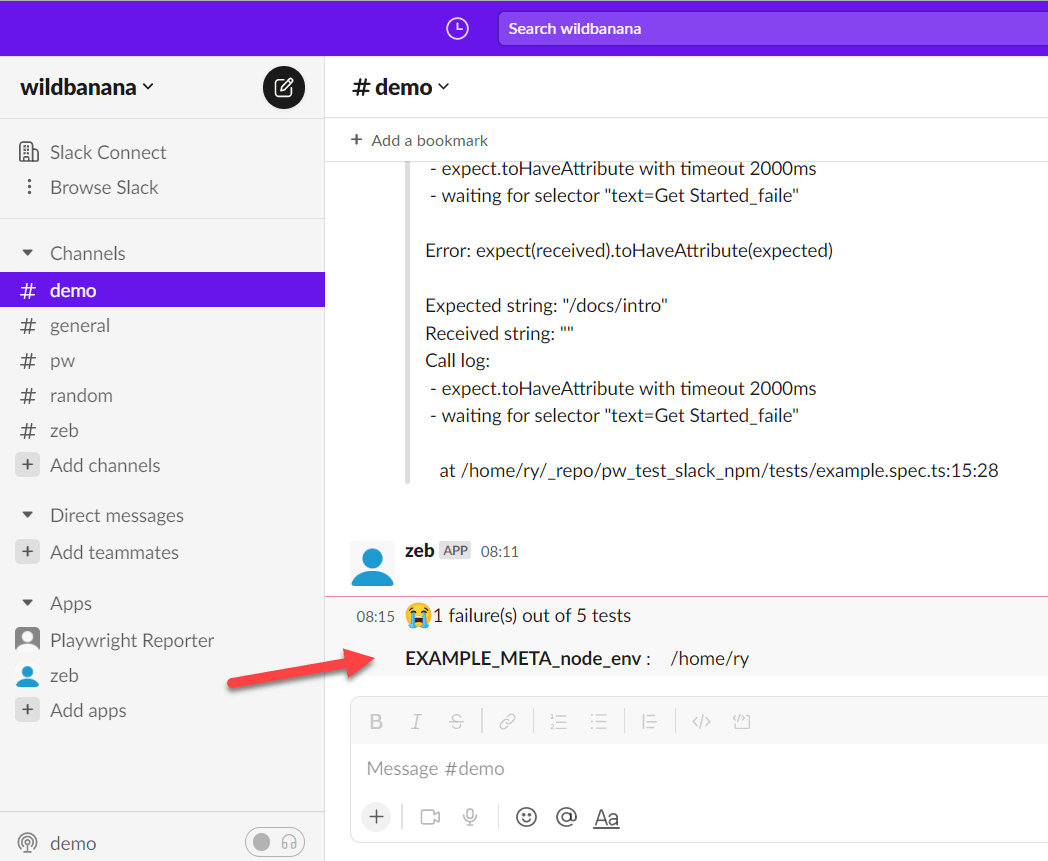Start an ordered list
The image size is (1048, 861).
point(558,721)
